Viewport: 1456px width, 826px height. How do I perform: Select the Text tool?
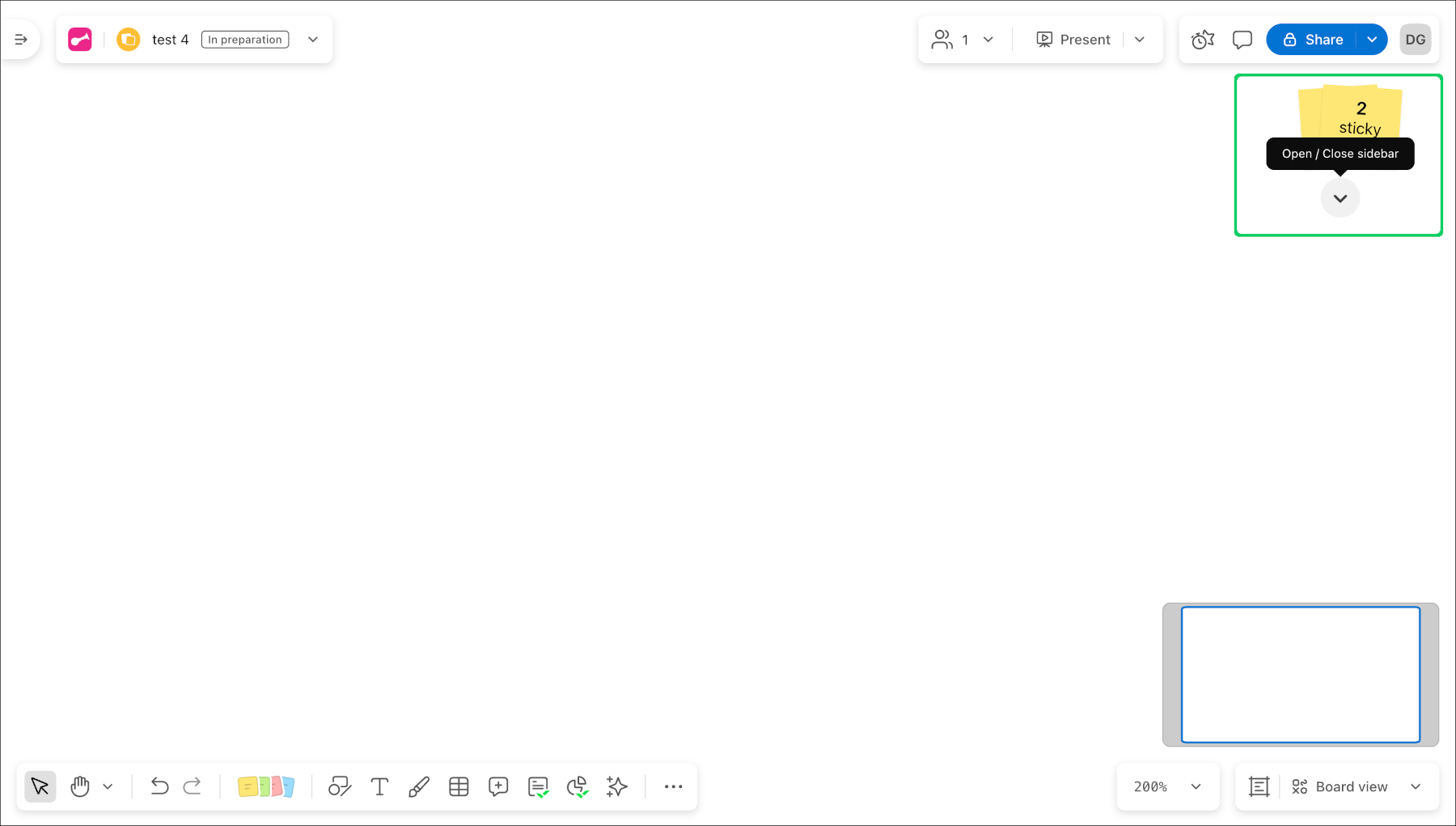(379, 786)
